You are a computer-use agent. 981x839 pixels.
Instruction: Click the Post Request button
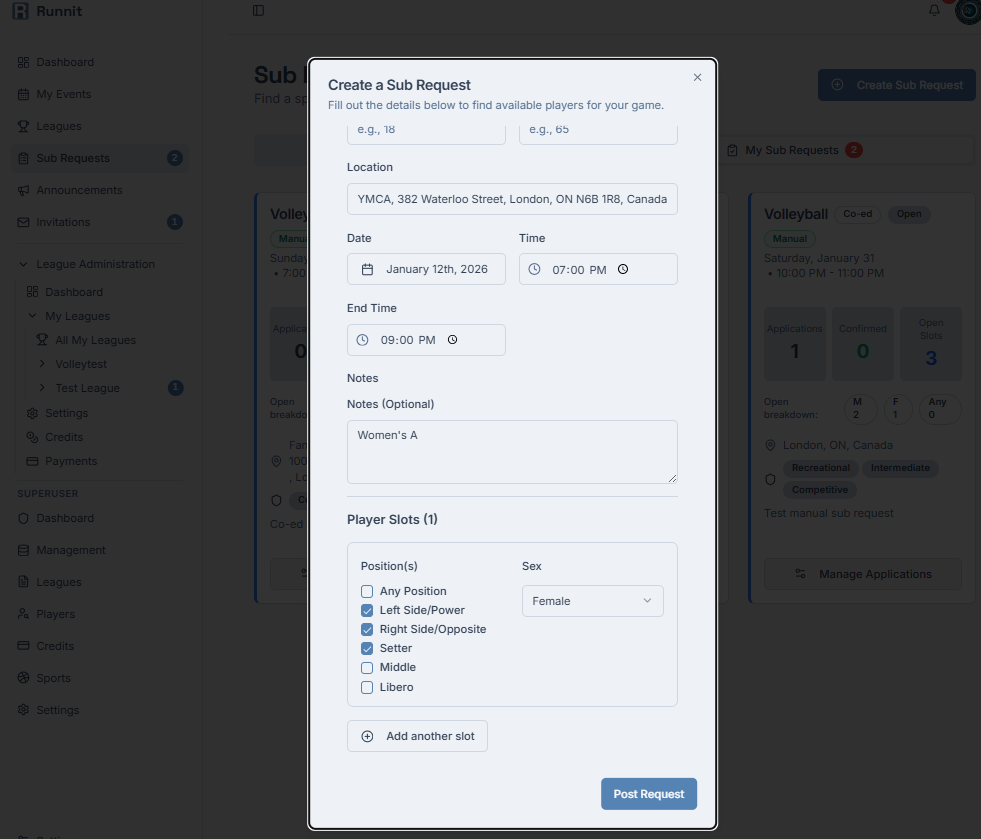[648, 793]
